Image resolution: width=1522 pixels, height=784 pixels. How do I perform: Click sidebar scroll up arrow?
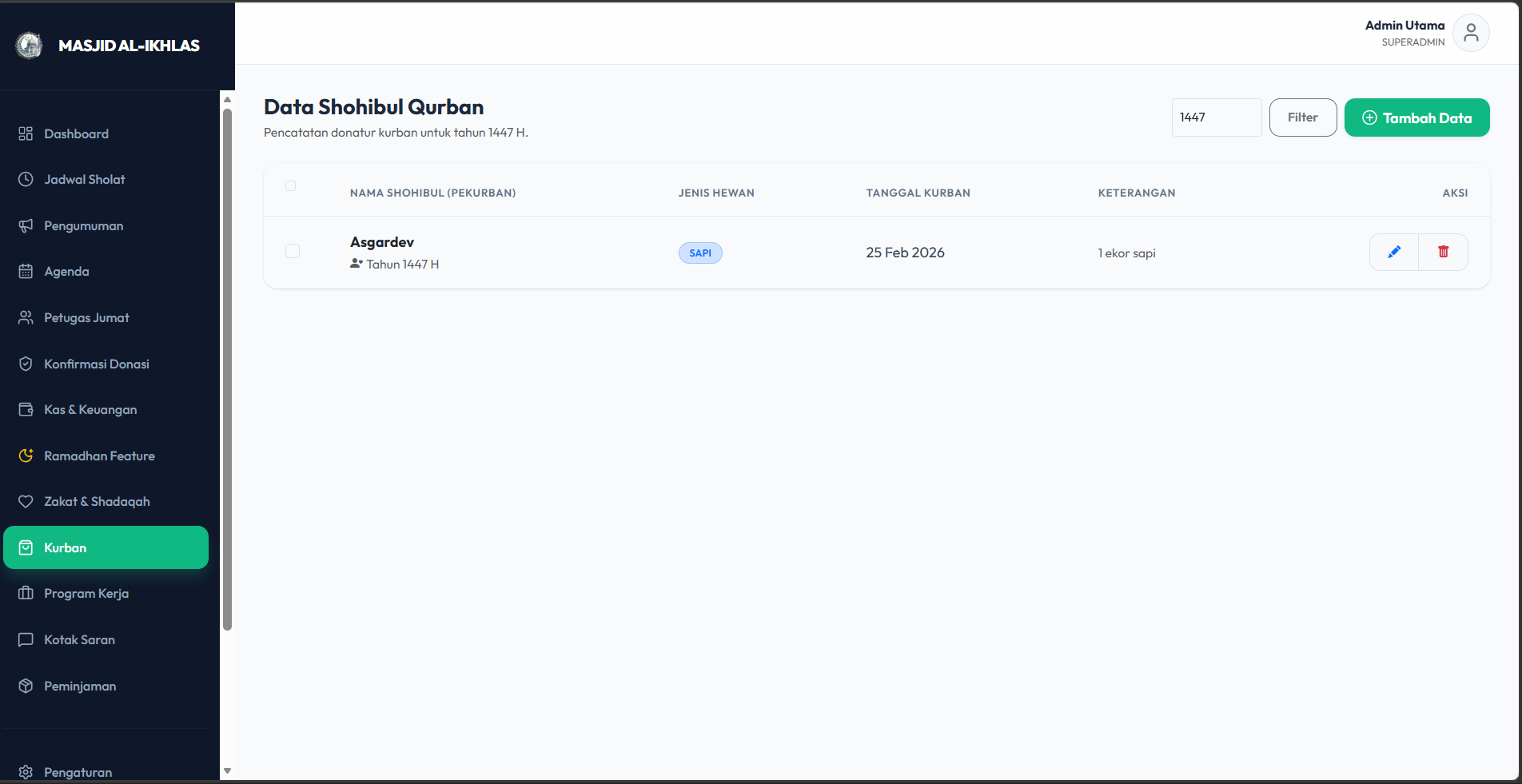point(227,100)
